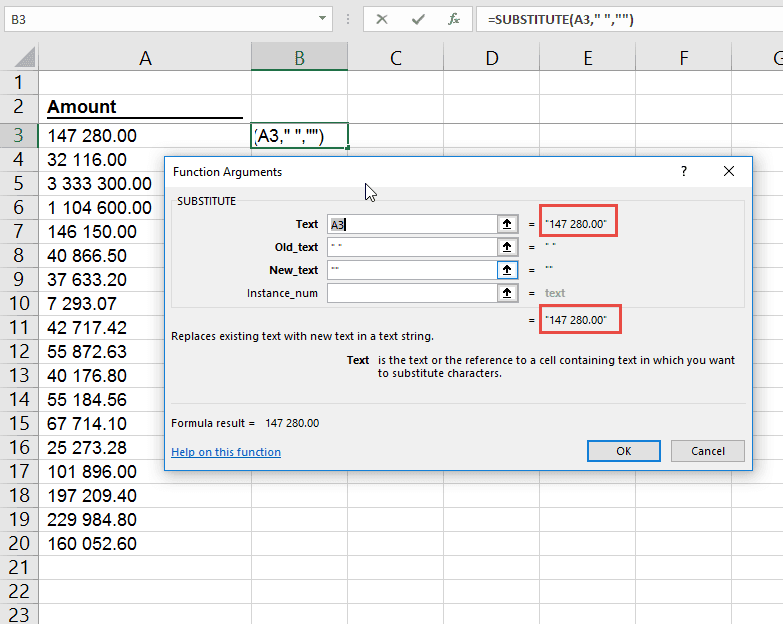Select cell containing 146 150.00
Screen dimensions: 783x624
101,232
